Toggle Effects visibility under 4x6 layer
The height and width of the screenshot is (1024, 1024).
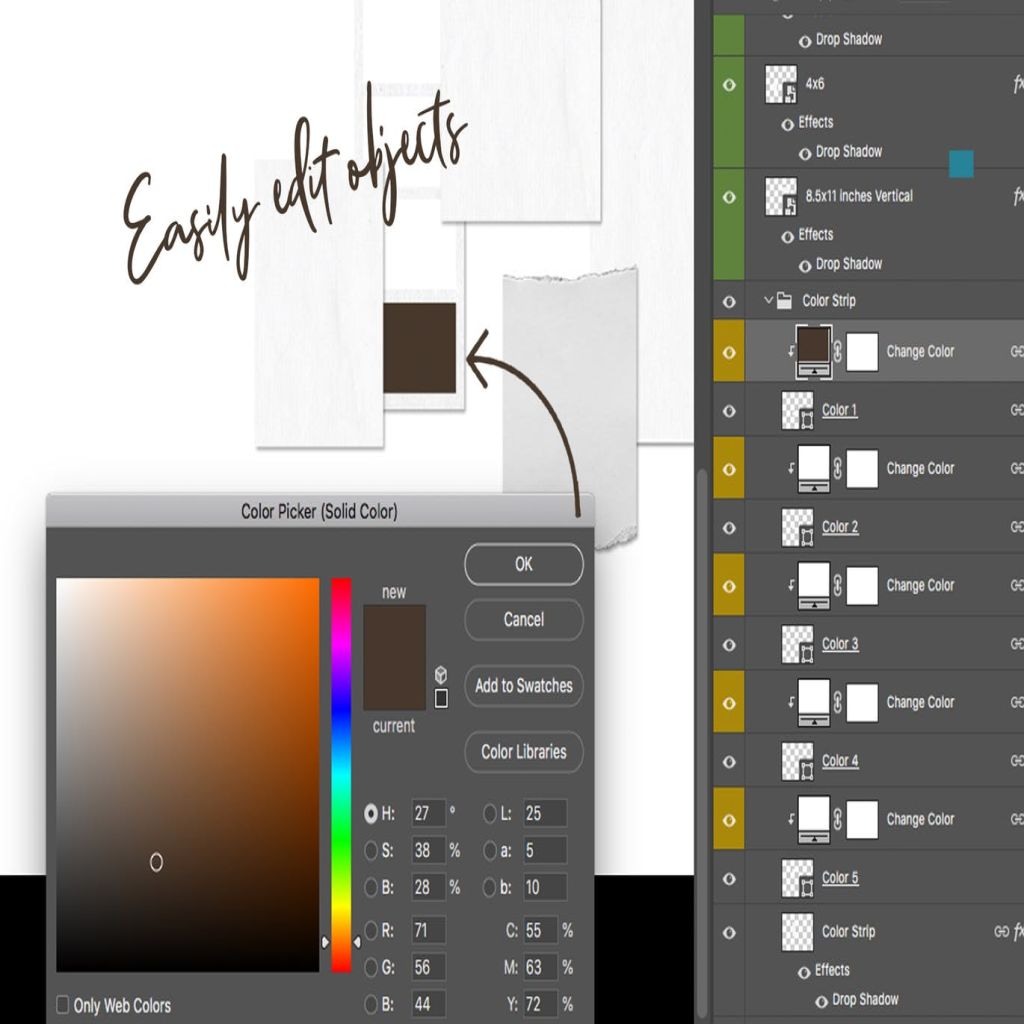[787, 123]
